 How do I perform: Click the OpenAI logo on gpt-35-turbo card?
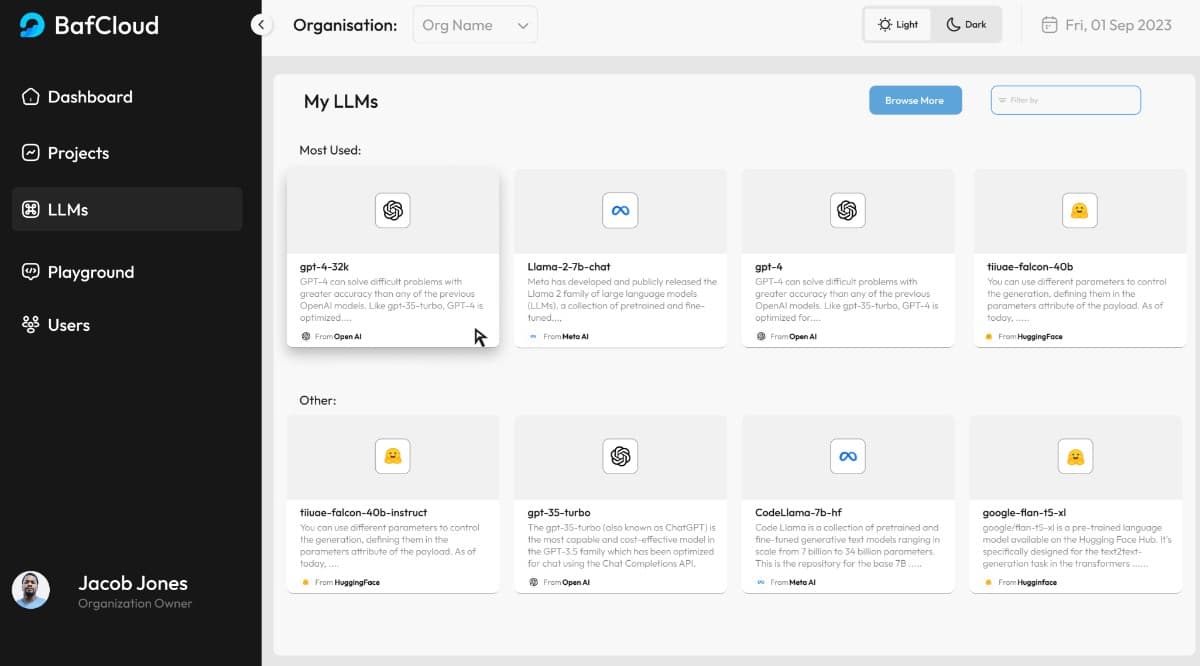(620, 456)
